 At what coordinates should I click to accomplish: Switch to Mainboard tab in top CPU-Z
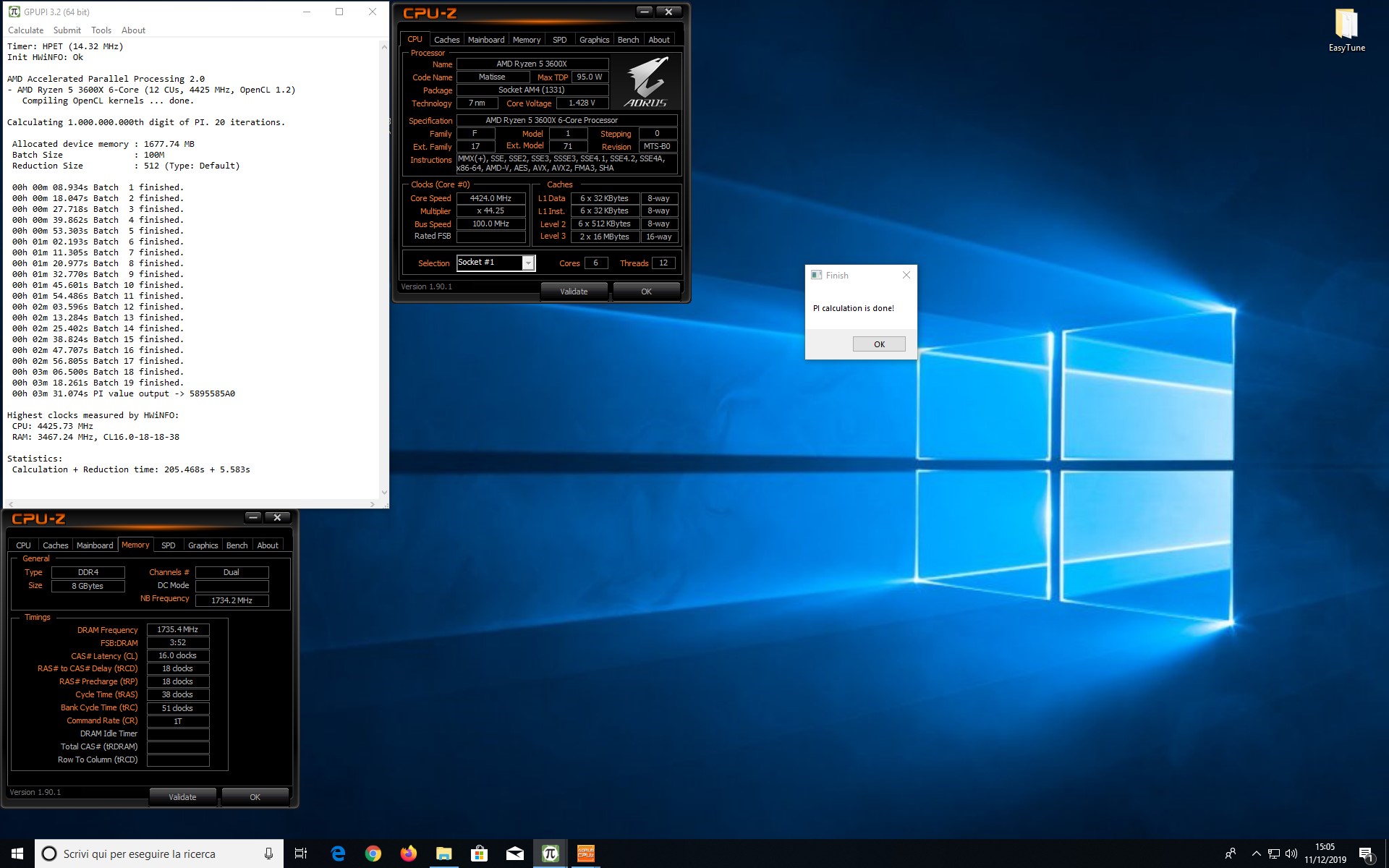tap(486, 40)
